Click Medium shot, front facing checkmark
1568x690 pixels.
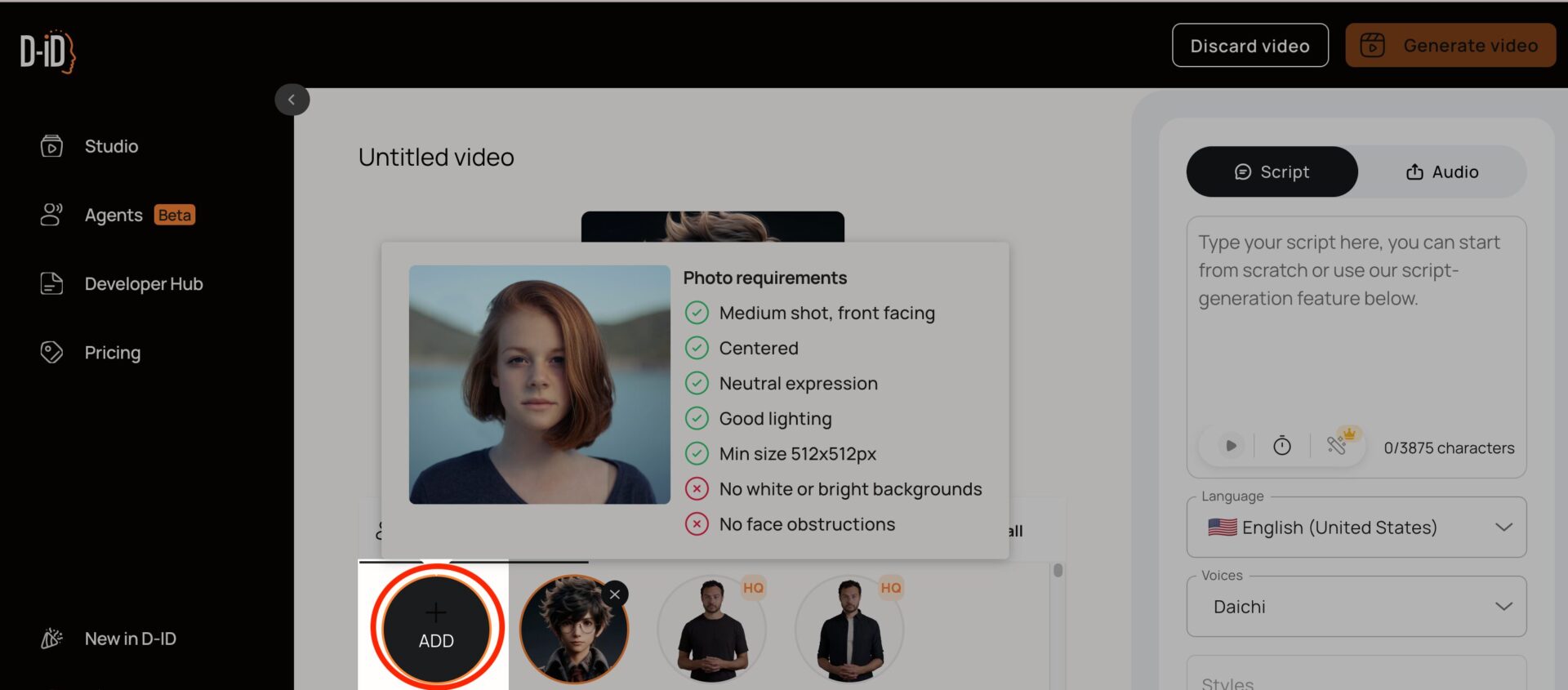click(x=697, y=313)
